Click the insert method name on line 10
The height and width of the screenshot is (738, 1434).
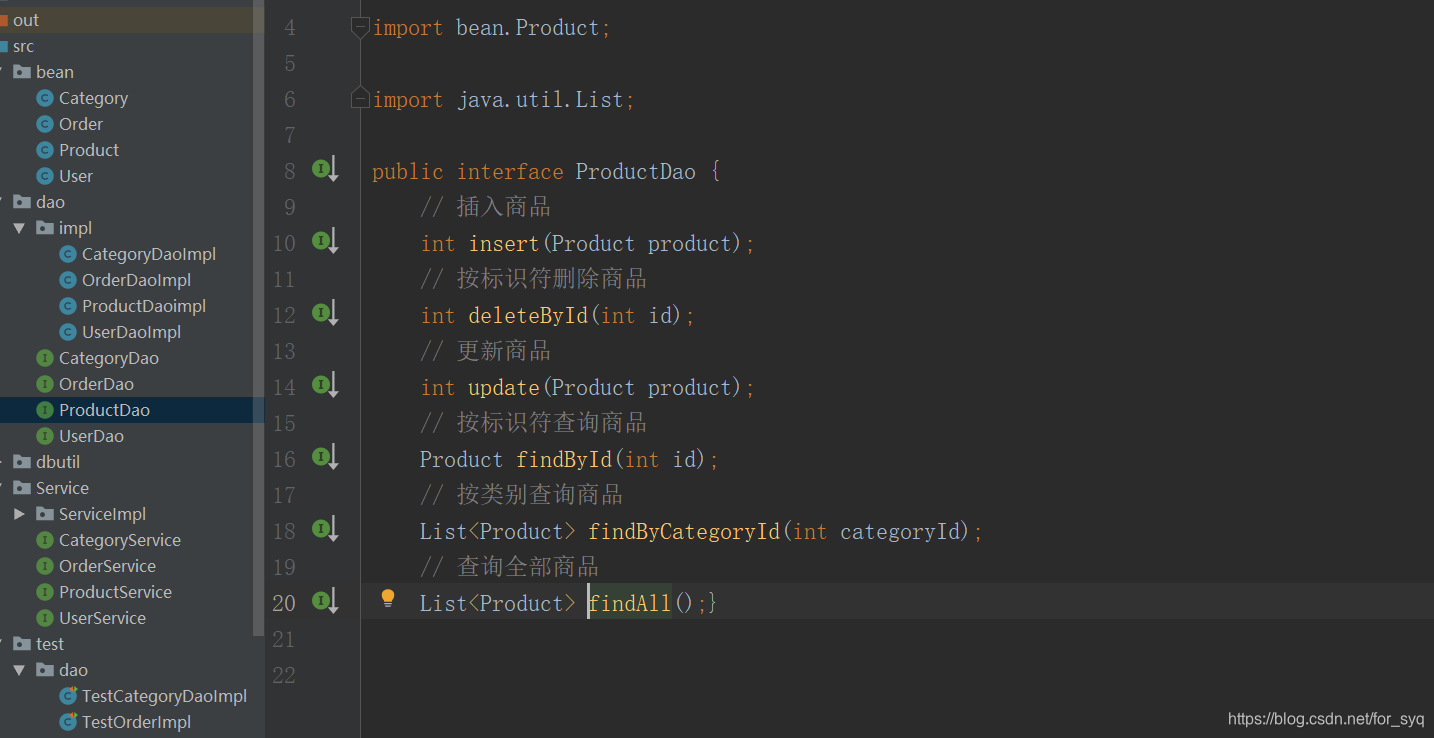tap(504, 243)
